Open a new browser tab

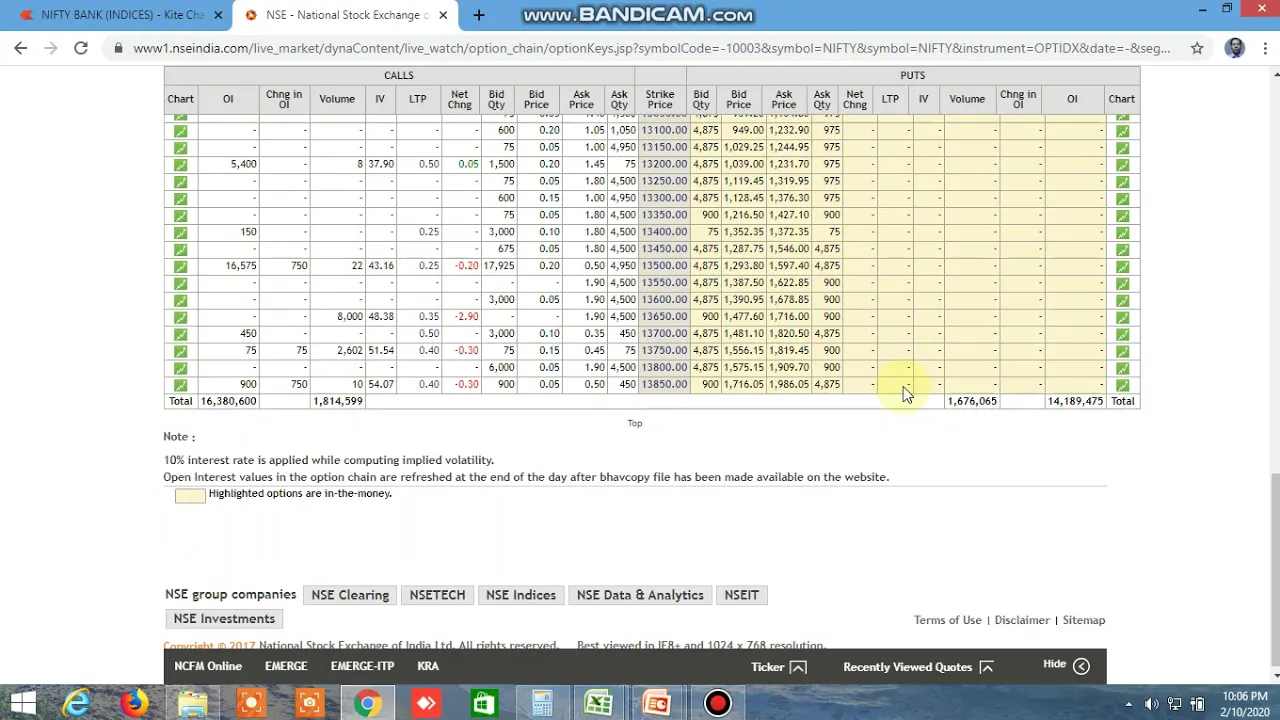(x=479, y=15)
